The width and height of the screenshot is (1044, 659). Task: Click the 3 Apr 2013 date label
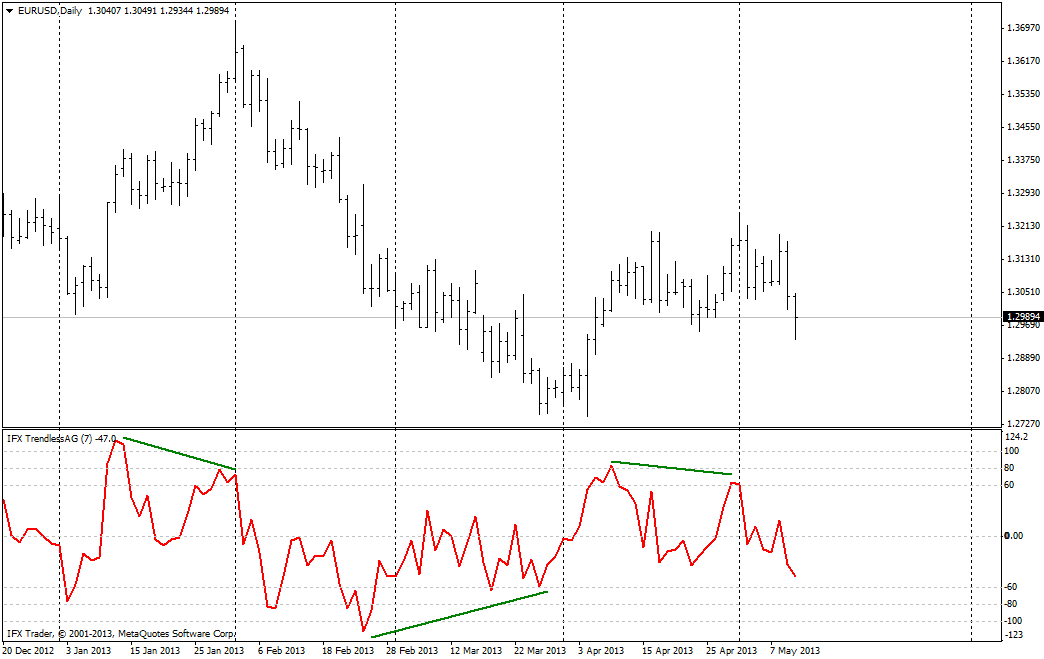[601, 651]
